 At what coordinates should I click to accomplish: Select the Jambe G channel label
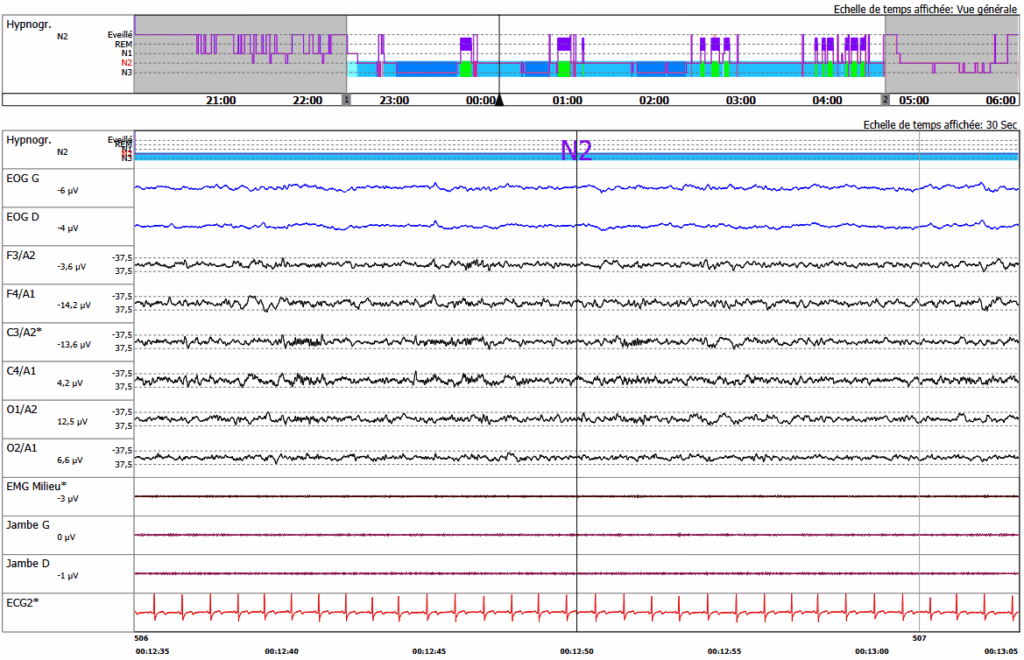[x=25, y=525]
